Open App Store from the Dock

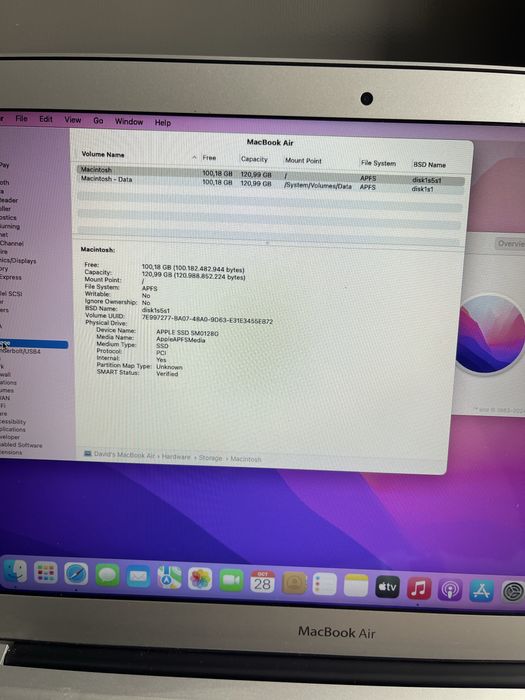481,591
